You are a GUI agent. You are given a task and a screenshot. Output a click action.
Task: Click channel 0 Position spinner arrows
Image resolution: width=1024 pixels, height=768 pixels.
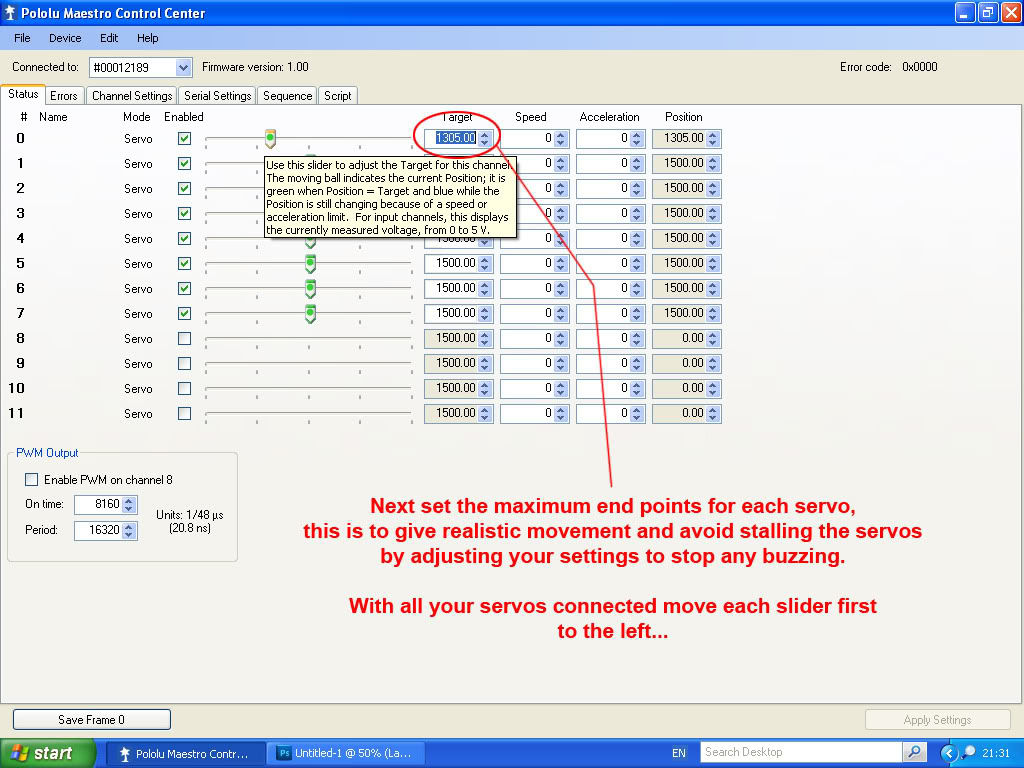(713, 138)
